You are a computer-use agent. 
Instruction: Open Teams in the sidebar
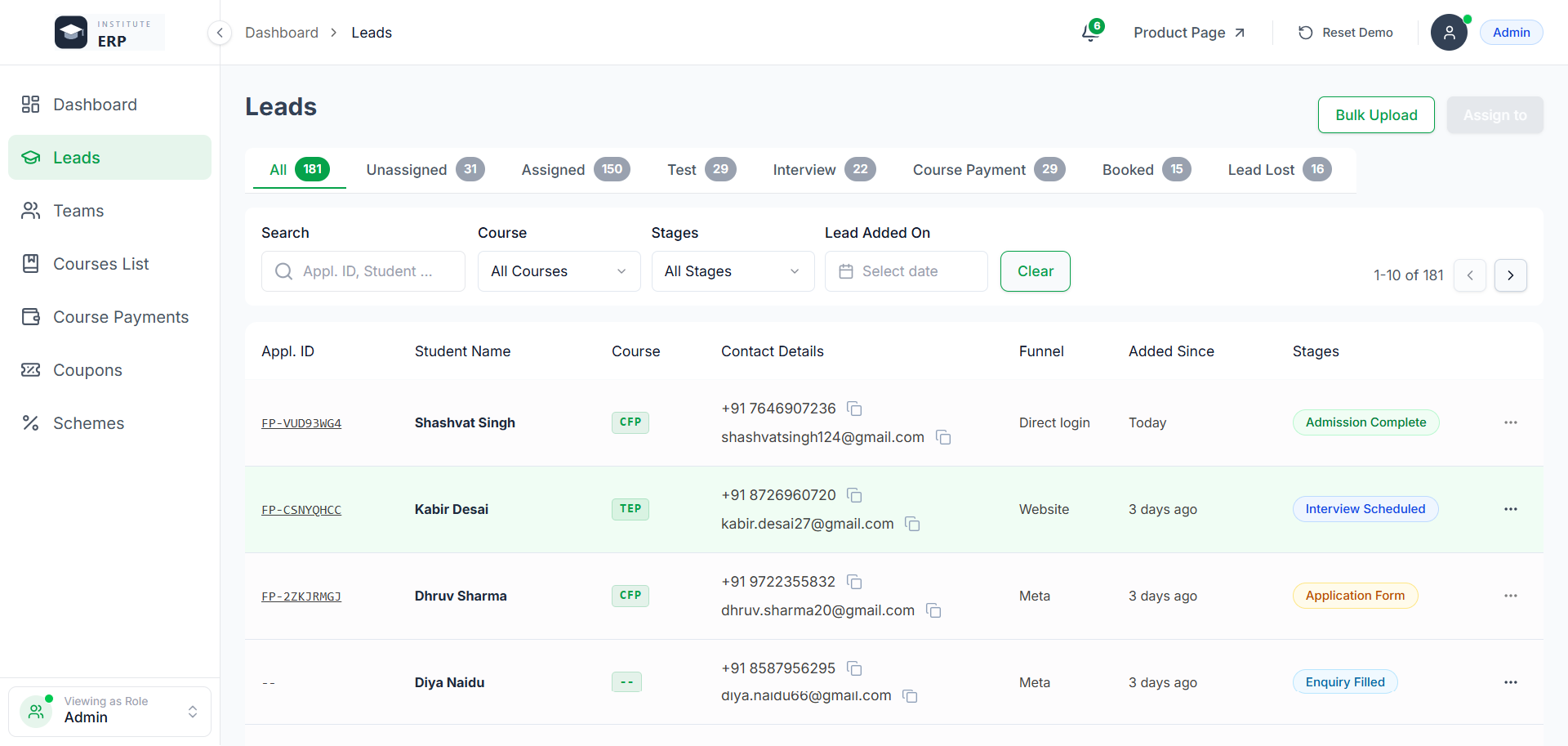pos(109,211)
